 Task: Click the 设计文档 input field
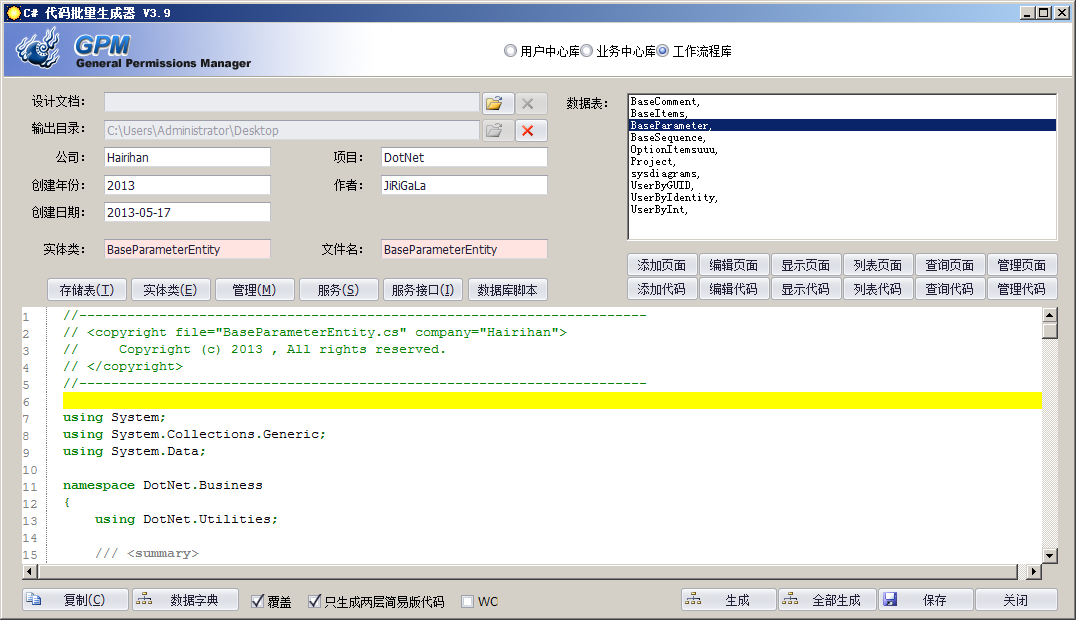pyautogui.click(x=292, y=102)
